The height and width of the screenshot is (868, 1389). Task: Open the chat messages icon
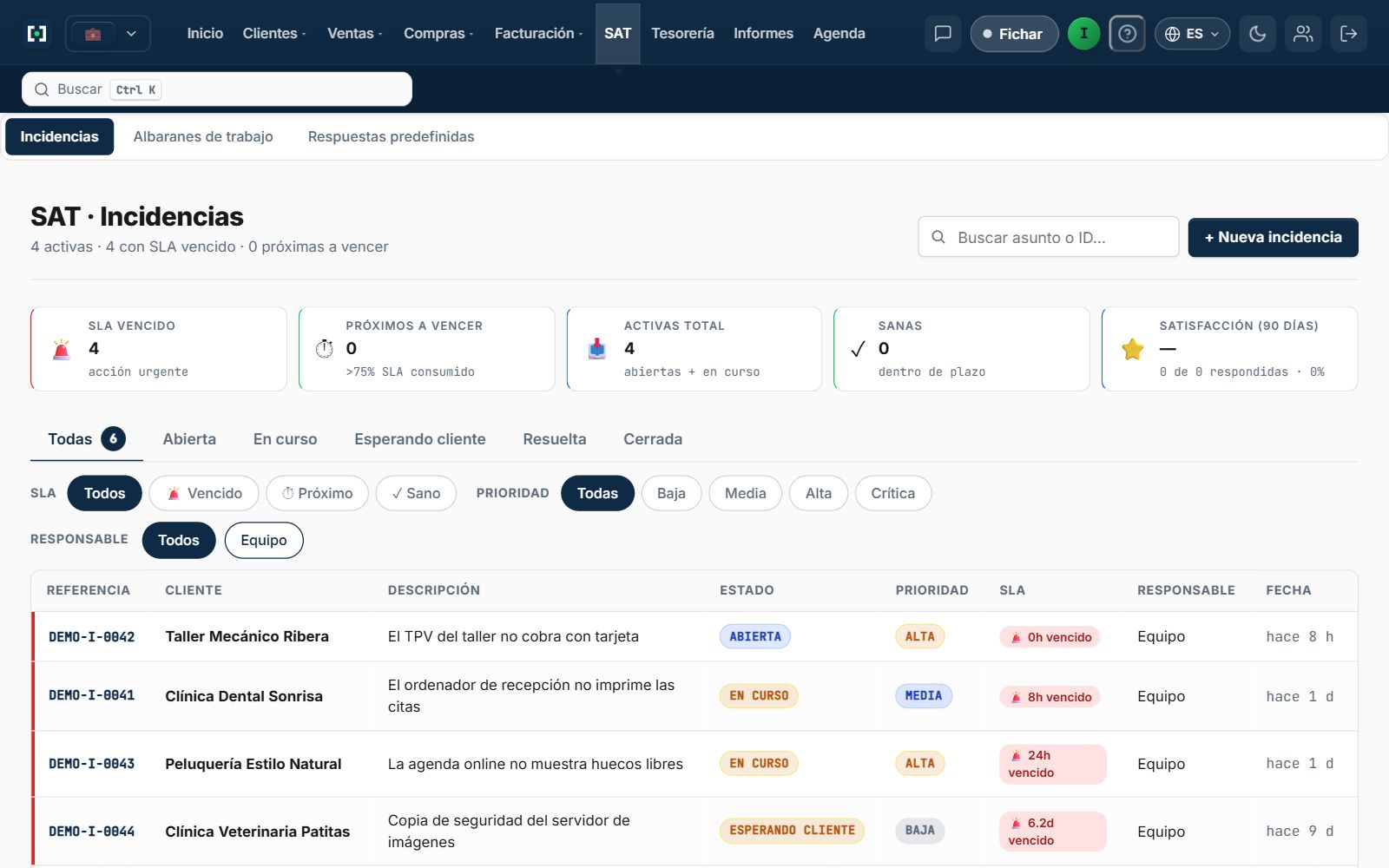coord(943,34)
